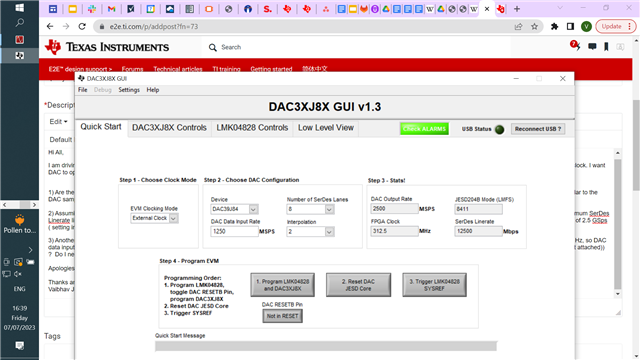Click the JESD204B Mode LMFS field
Image resolution: width=640 pixels, height=360 pixels.
coord(478,209)
